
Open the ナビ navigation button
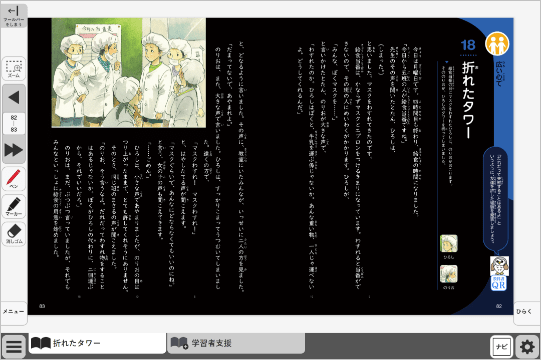point(501,346)
